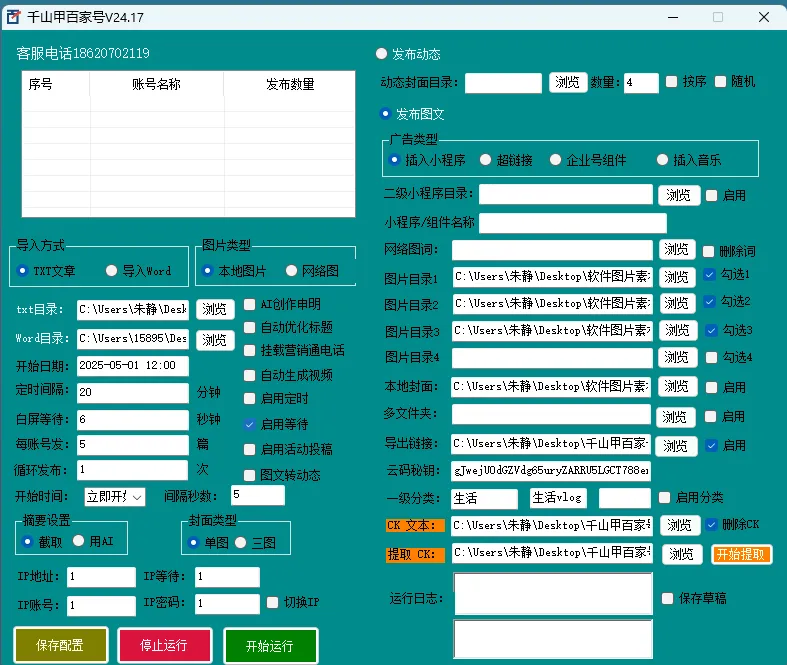Enable 启用活动投稿 checkbox
This screenshot has height=665, width=787.
pos(249,450)
